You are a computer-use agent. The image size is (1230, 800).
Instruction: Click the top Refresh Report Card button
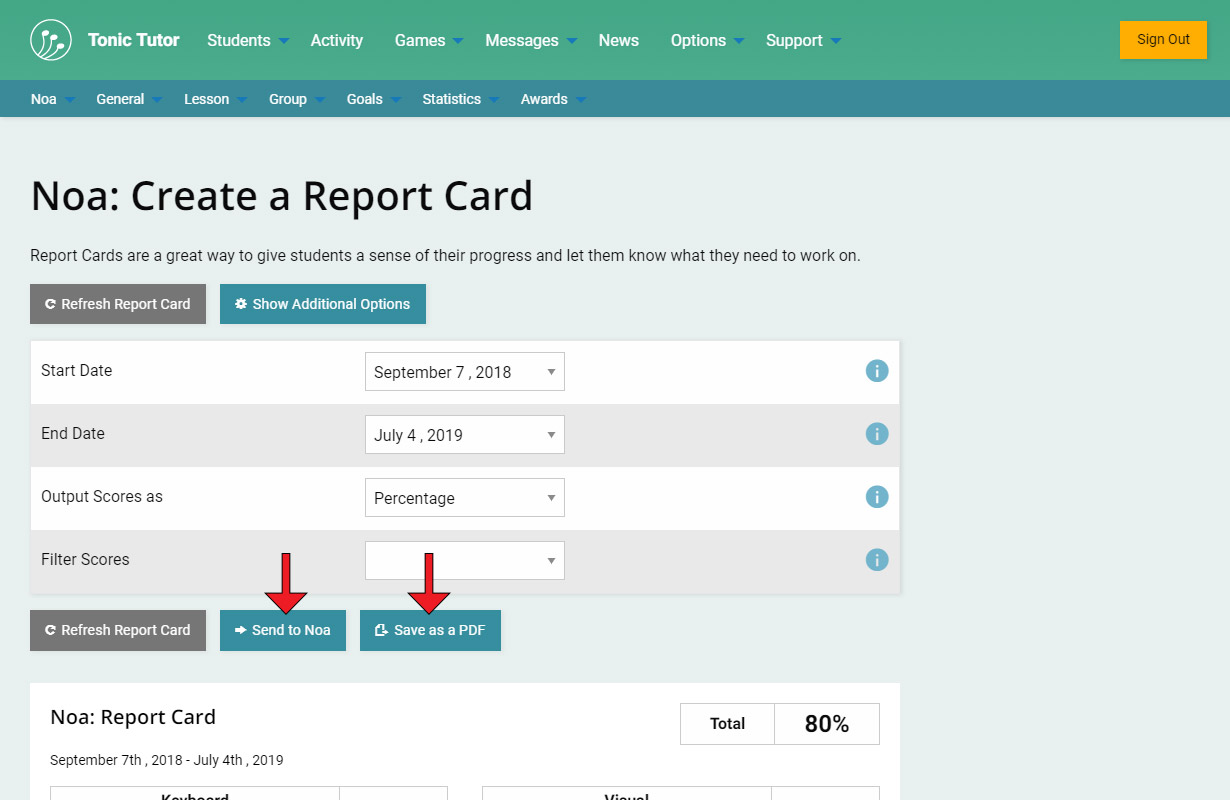click(118, 304)
